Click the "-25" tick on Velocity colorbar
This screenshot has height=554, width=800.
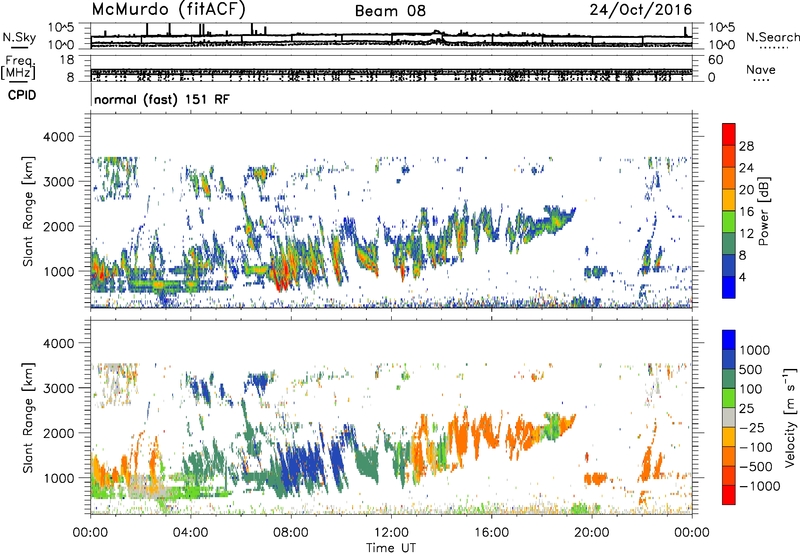tap(751, 427)
